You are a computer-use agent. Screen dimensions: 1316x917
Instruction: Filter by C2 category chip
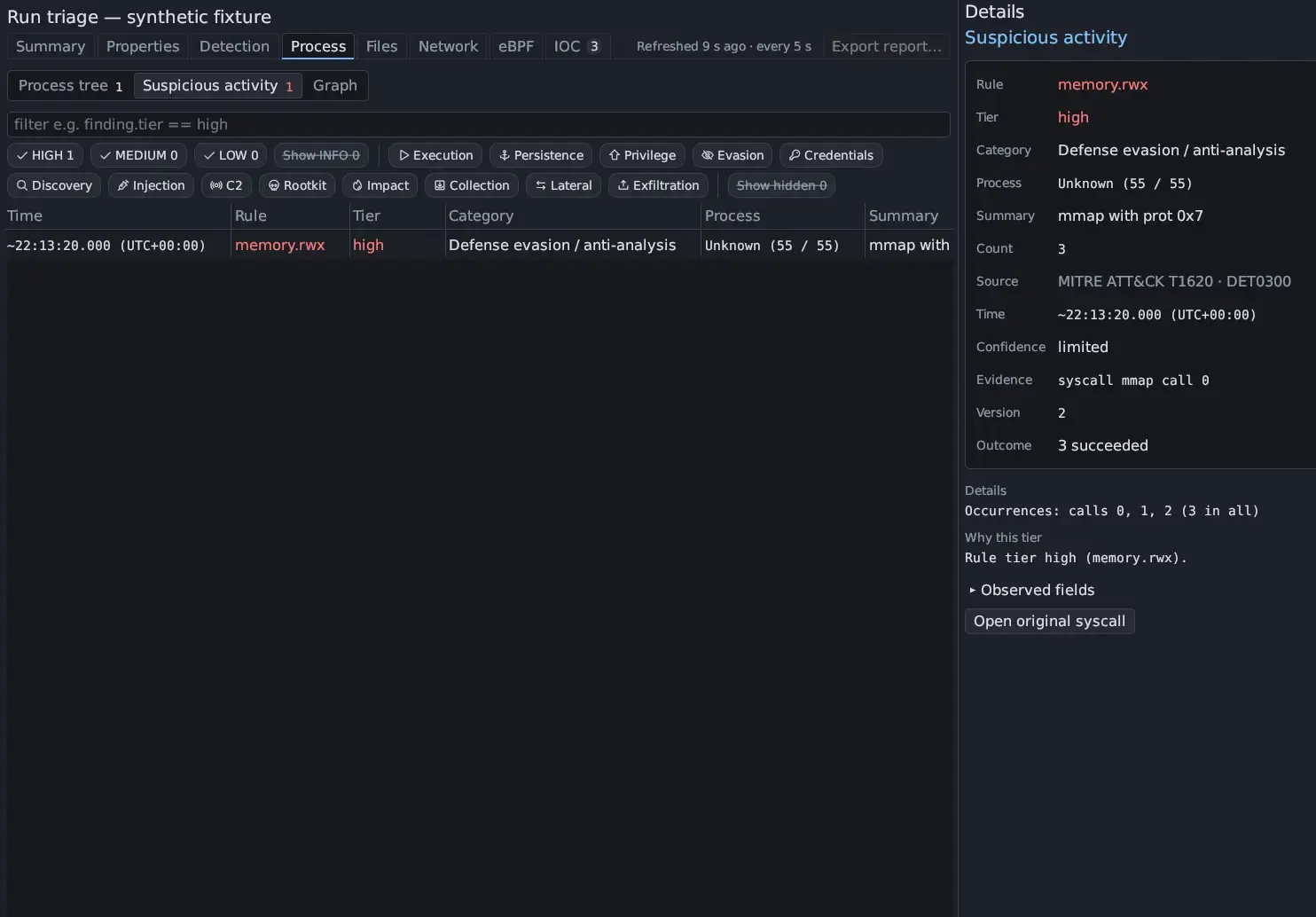(x=226, y=185)
